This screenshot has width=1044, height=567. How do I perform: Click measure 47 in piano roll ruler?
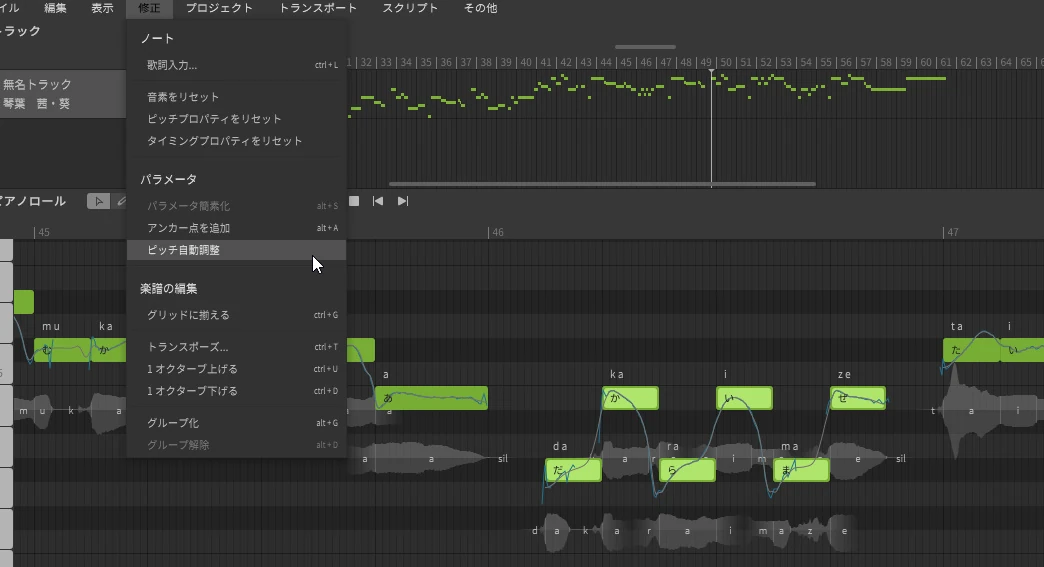click(953, 232)
